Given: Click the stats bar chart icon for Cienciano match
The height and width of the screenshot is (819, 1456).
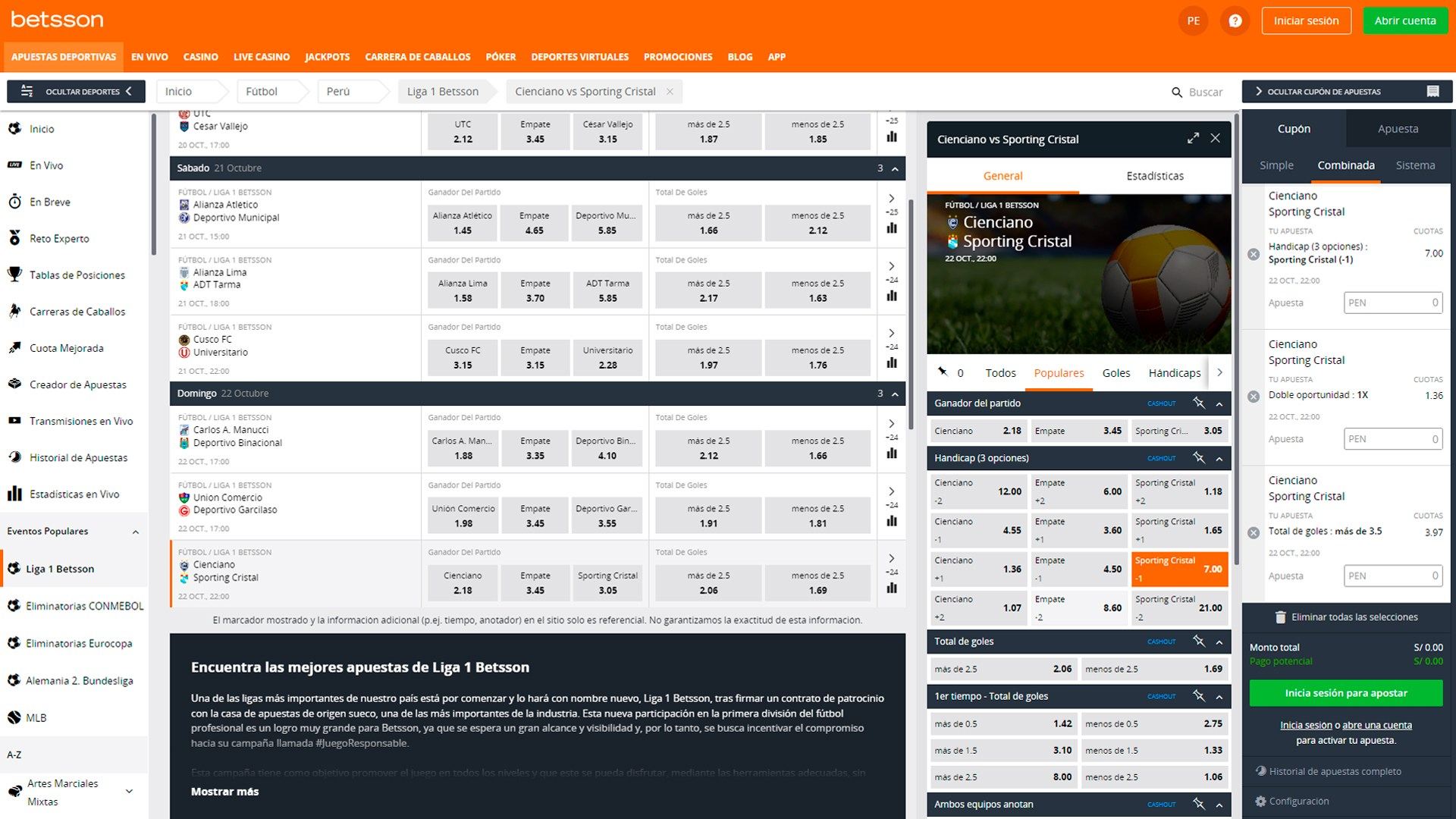Looking at the screenshot, I should point(893,589).
